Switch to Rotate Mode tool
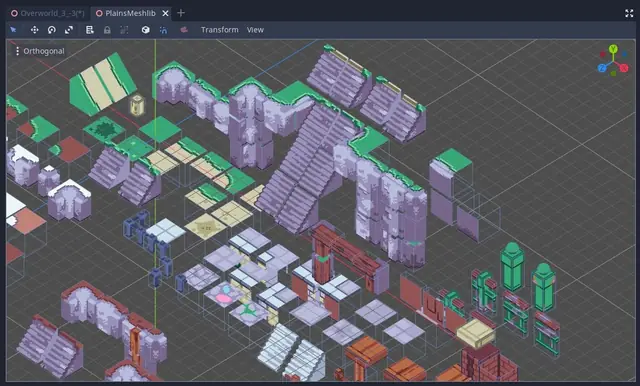Viewport: 640px width, 386px height. point(52,30)
